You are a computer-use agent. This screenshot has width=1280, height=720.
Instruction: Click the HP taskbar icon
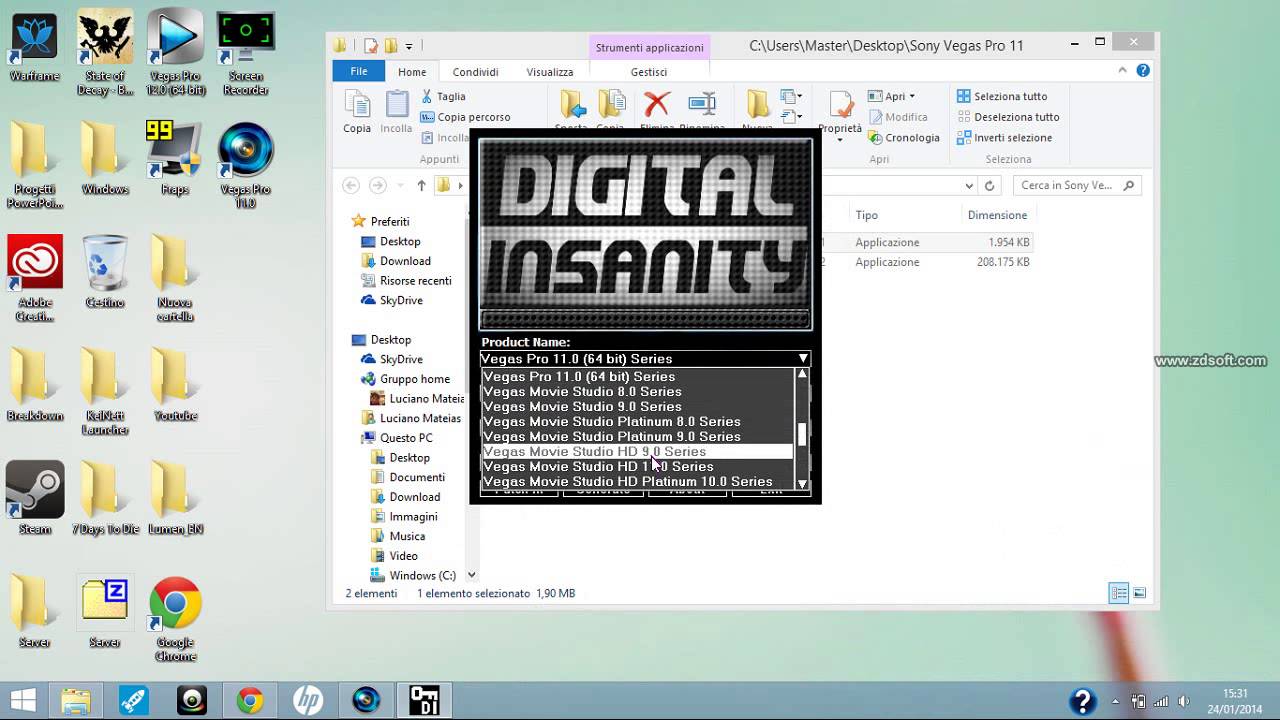(308, 700)
